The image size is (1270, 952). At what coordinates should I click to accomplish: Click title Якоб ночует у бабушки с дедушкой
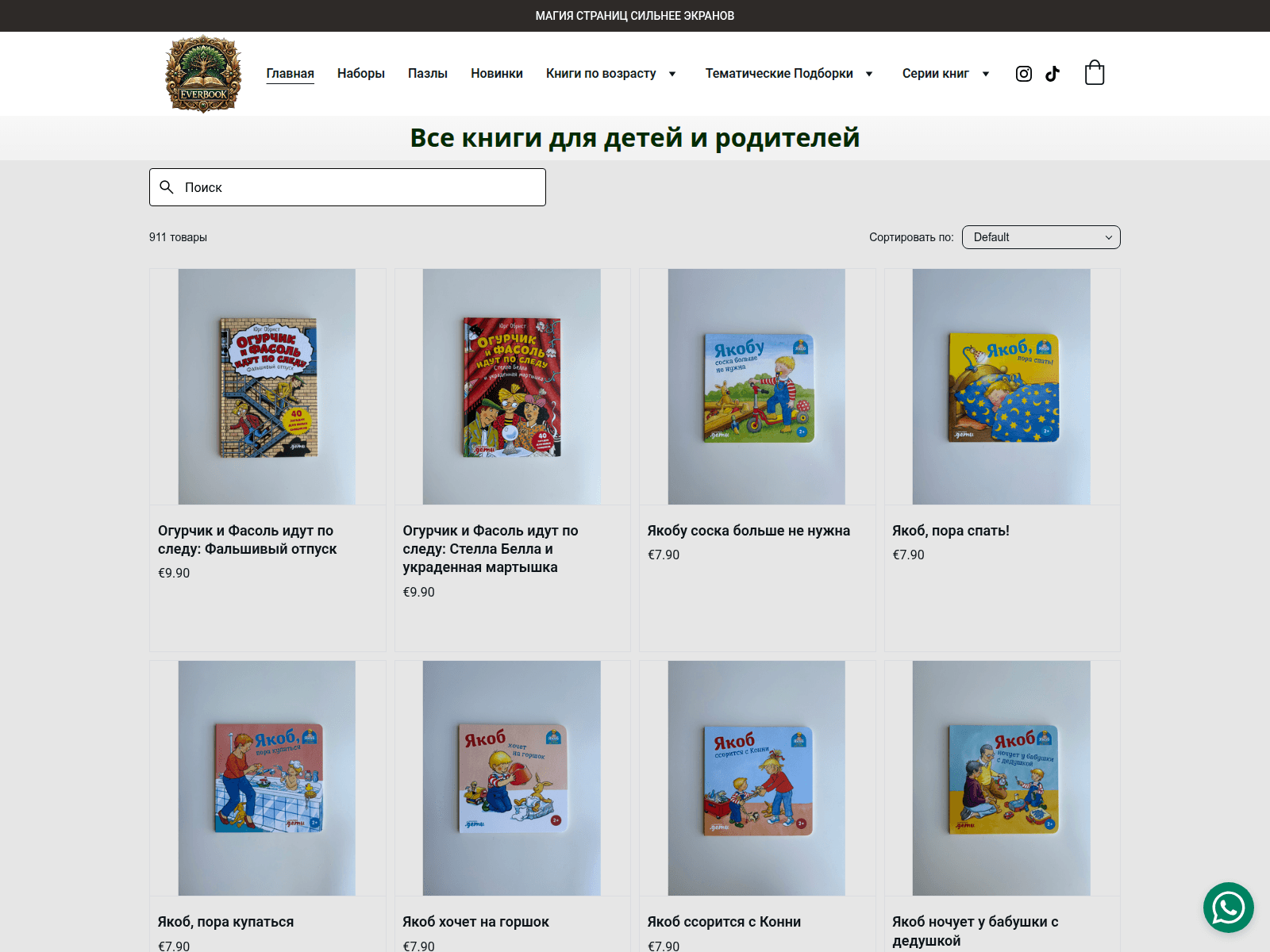click(976, 931)
